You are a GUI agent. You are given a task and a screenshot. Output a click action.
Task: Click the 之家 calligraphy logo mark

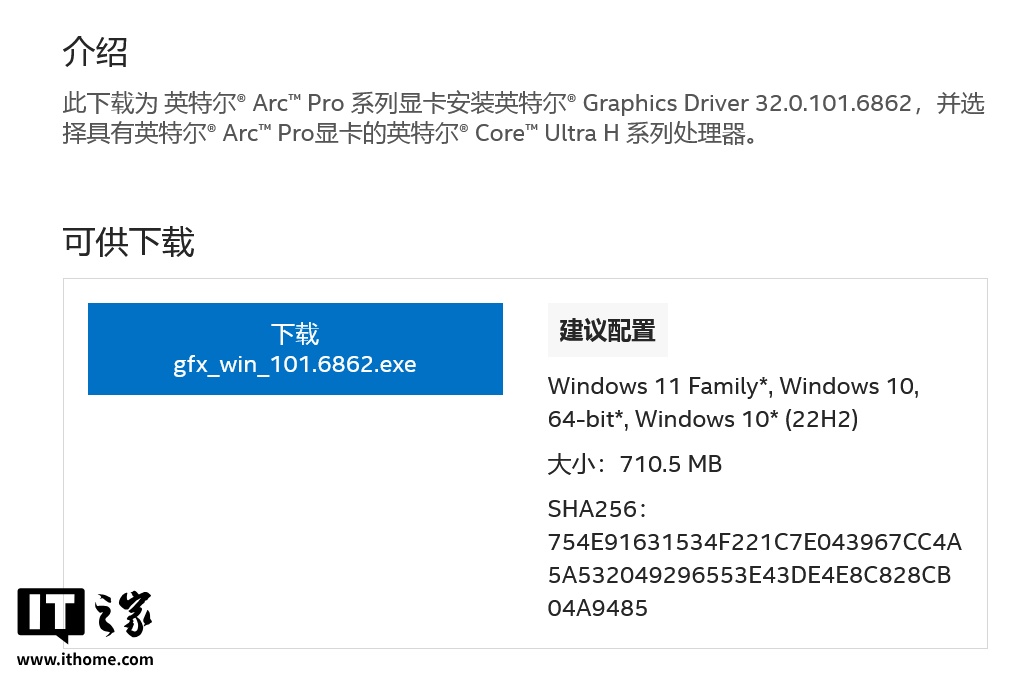point(124,614)
